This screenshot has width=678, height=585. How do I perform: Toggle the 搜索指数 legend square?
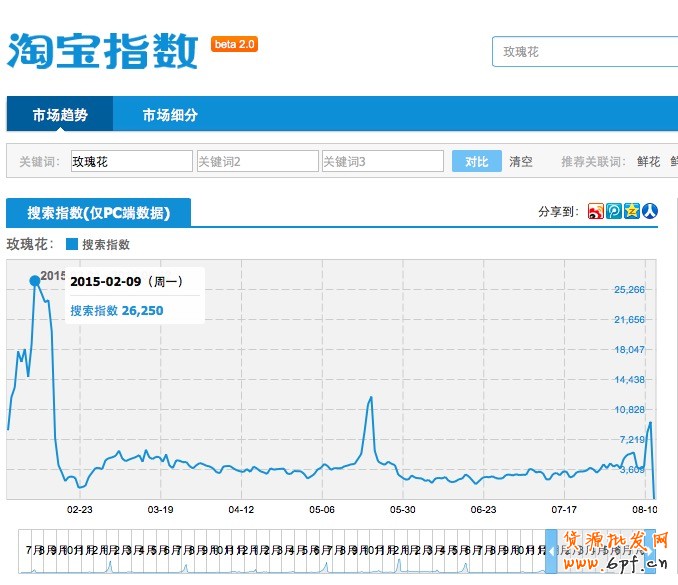[72, 244]
